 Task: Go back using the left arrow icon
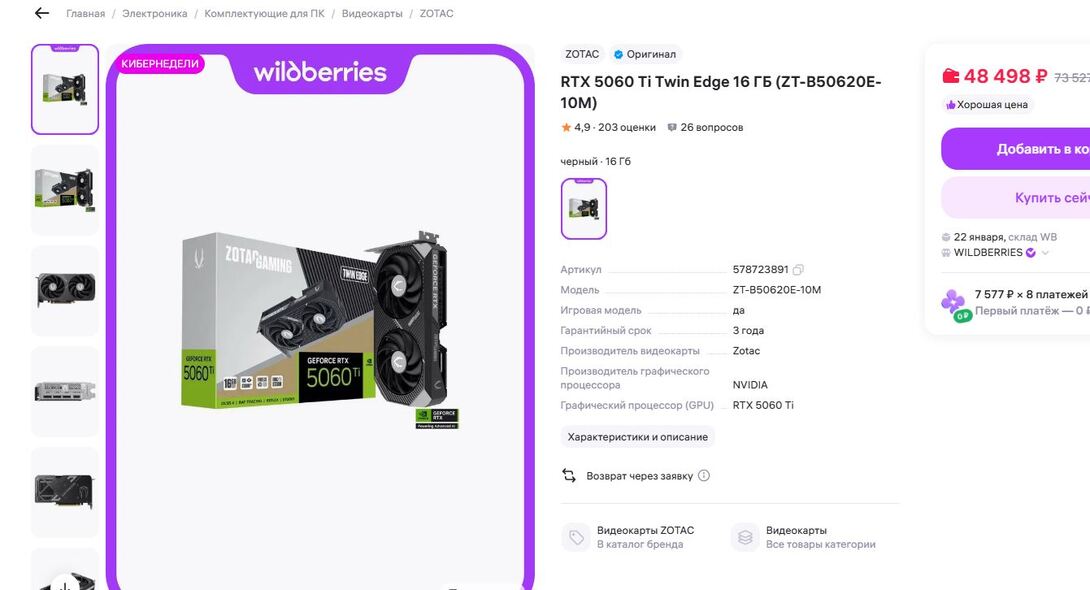(x=42, y=13)
